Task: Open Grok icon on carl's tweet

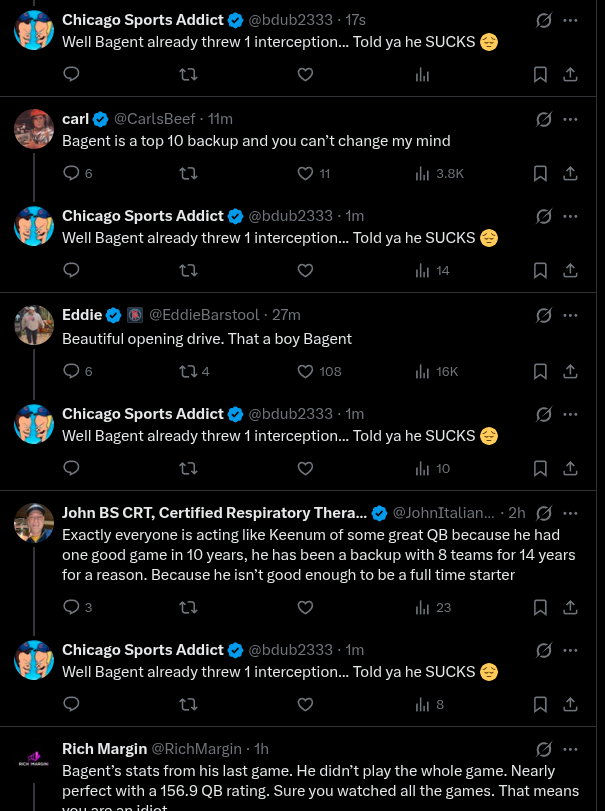Action: pos(543,119)
